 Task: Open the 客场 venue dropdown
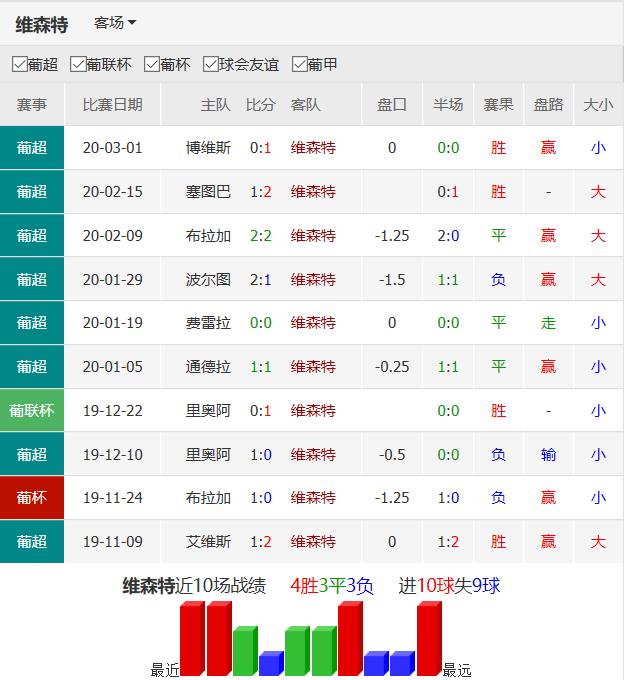115,23
